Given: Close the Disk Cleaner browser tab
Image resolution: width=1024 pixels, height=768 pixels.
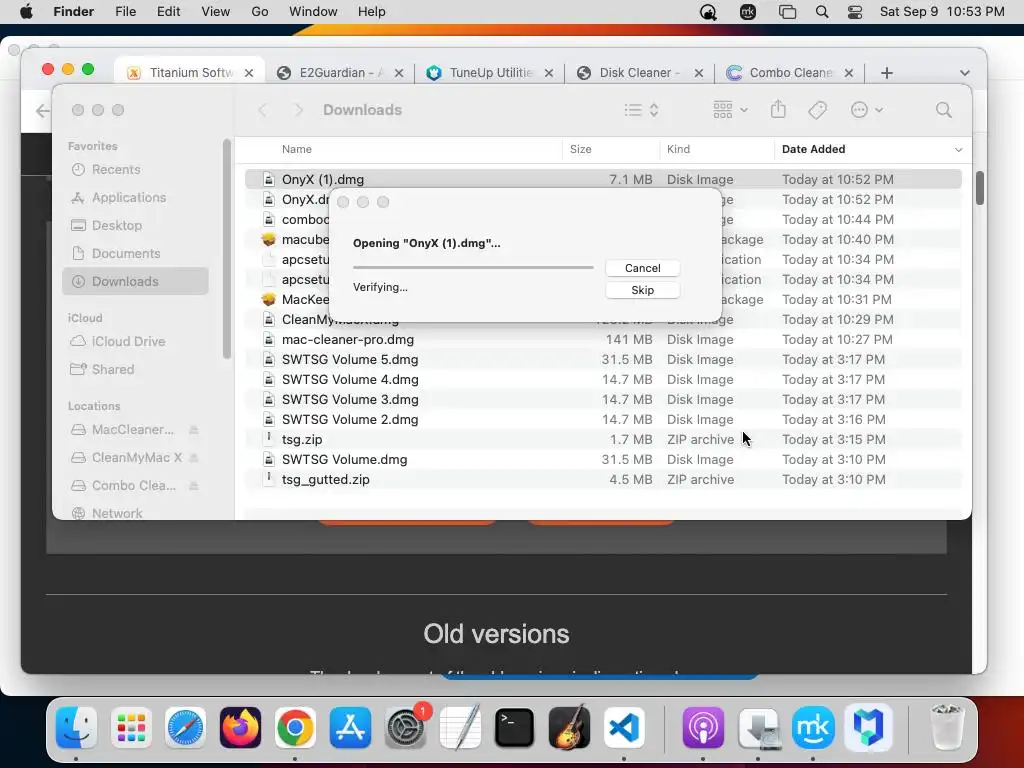Looking at the screenshot, I should (699, 73).
